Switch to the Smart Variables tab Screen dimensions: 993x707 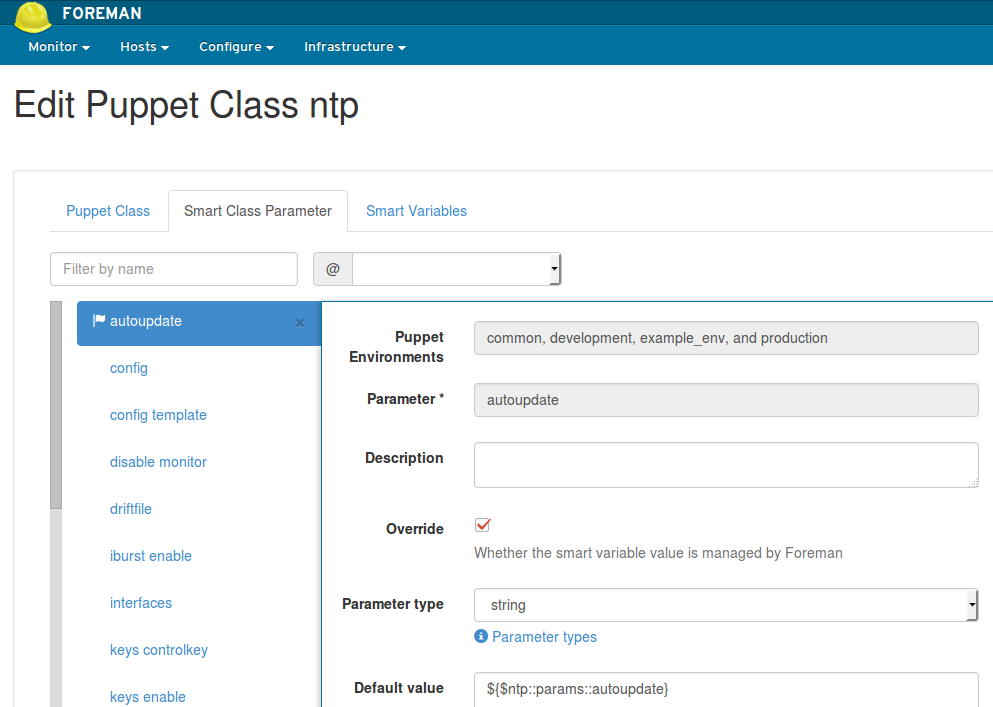point(416,211)
